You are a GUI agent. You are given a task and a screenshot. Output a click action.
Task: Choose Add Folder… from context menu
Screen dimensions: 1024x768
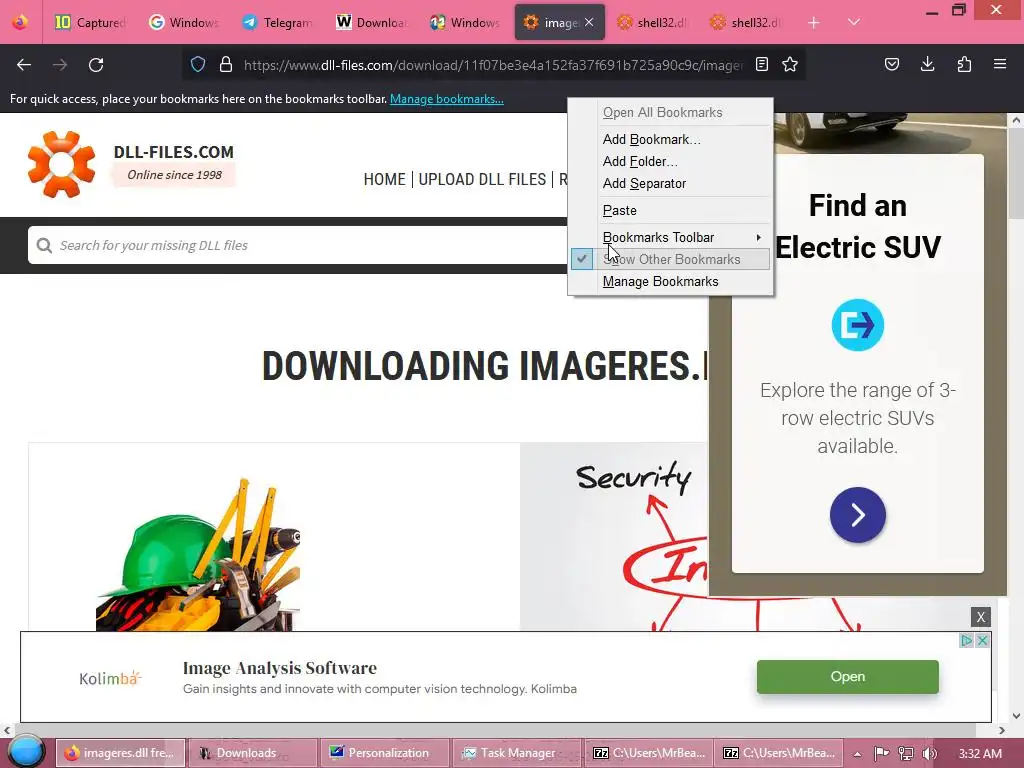pyautogui.click(x=670, y=161)
